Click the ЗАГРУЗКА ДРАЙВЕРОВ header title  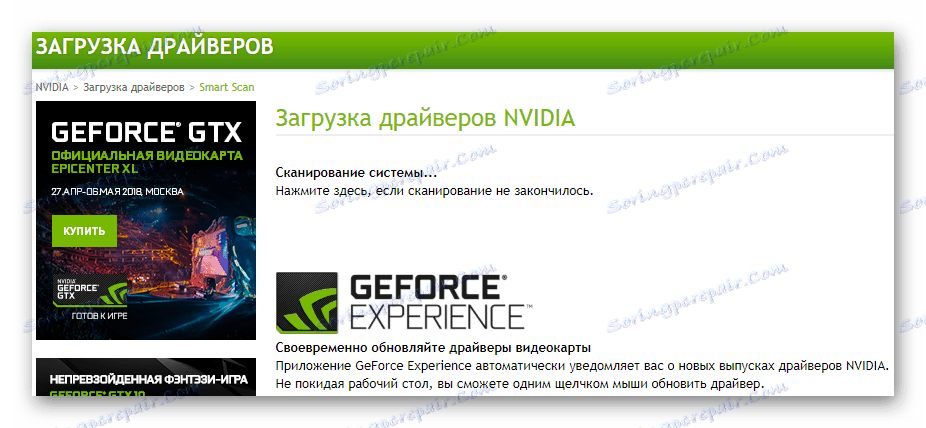coord(155,47)
